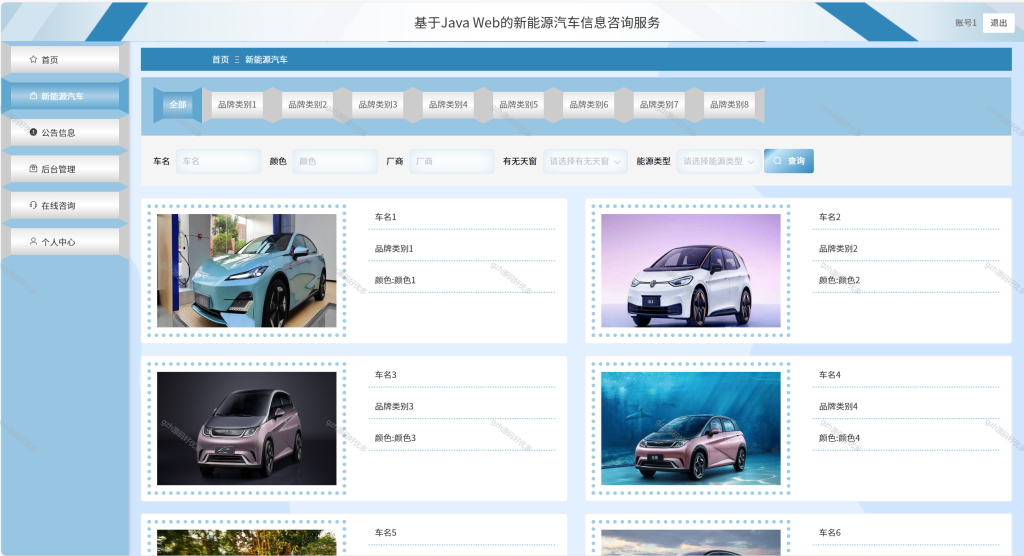The height and width of the screenshot is (556, 1024).
Task: Click the 车名6 title text
Action: click(830, 532)
